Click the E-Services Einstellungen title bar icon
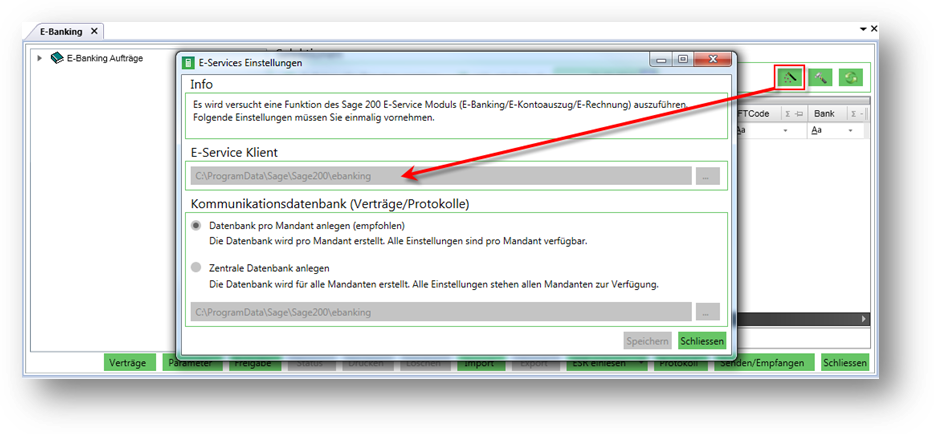The image size is (934, 434). point(188,62)
